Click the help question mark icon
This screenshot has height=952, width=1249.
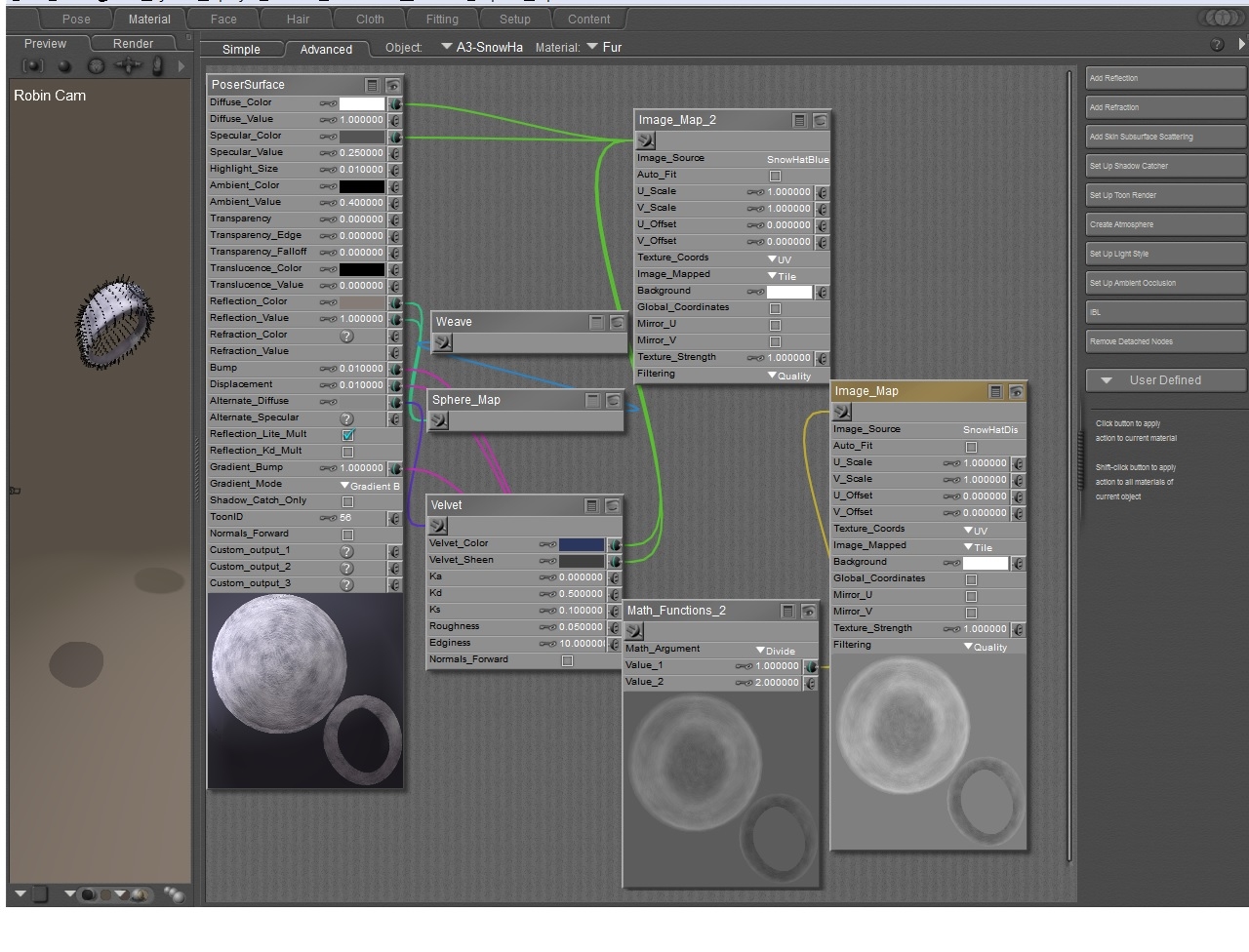pyautogui.click(x=1217, y=46)
